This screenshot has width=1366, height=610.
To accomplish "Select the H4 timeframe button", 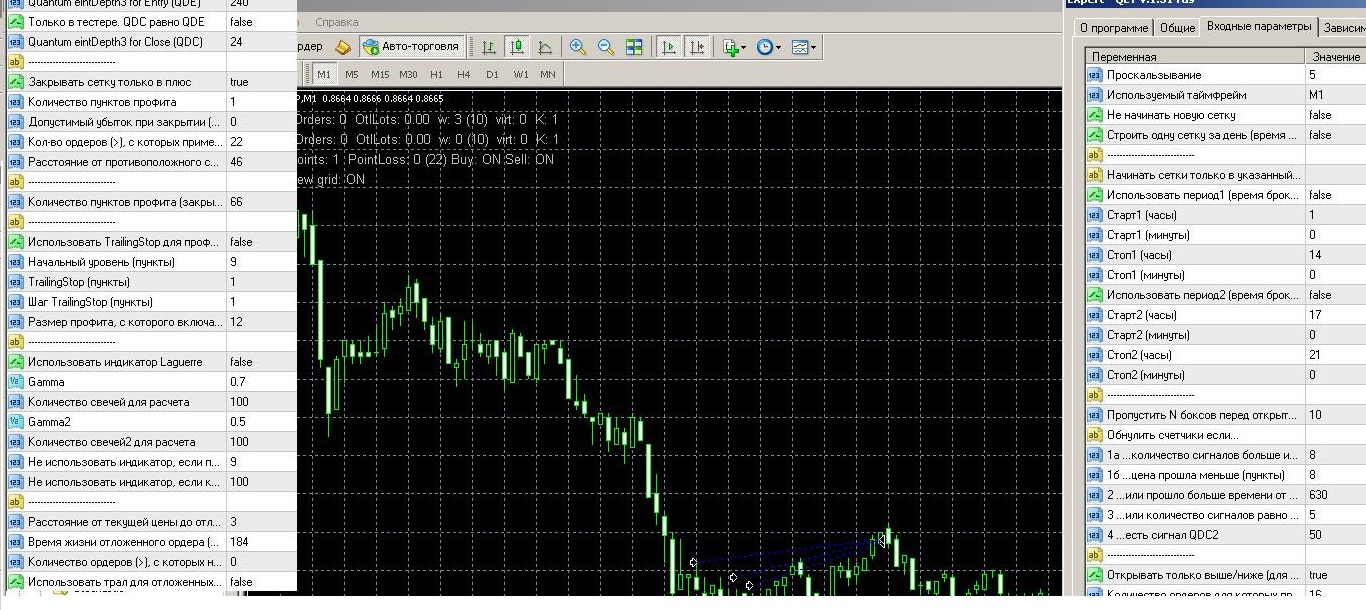I will tap(464, 74).
